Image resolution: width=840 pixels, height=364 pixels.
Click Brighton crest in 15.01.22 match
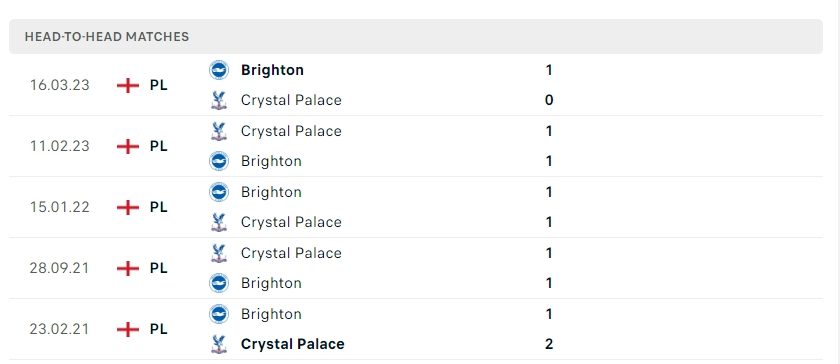[219, 192]
